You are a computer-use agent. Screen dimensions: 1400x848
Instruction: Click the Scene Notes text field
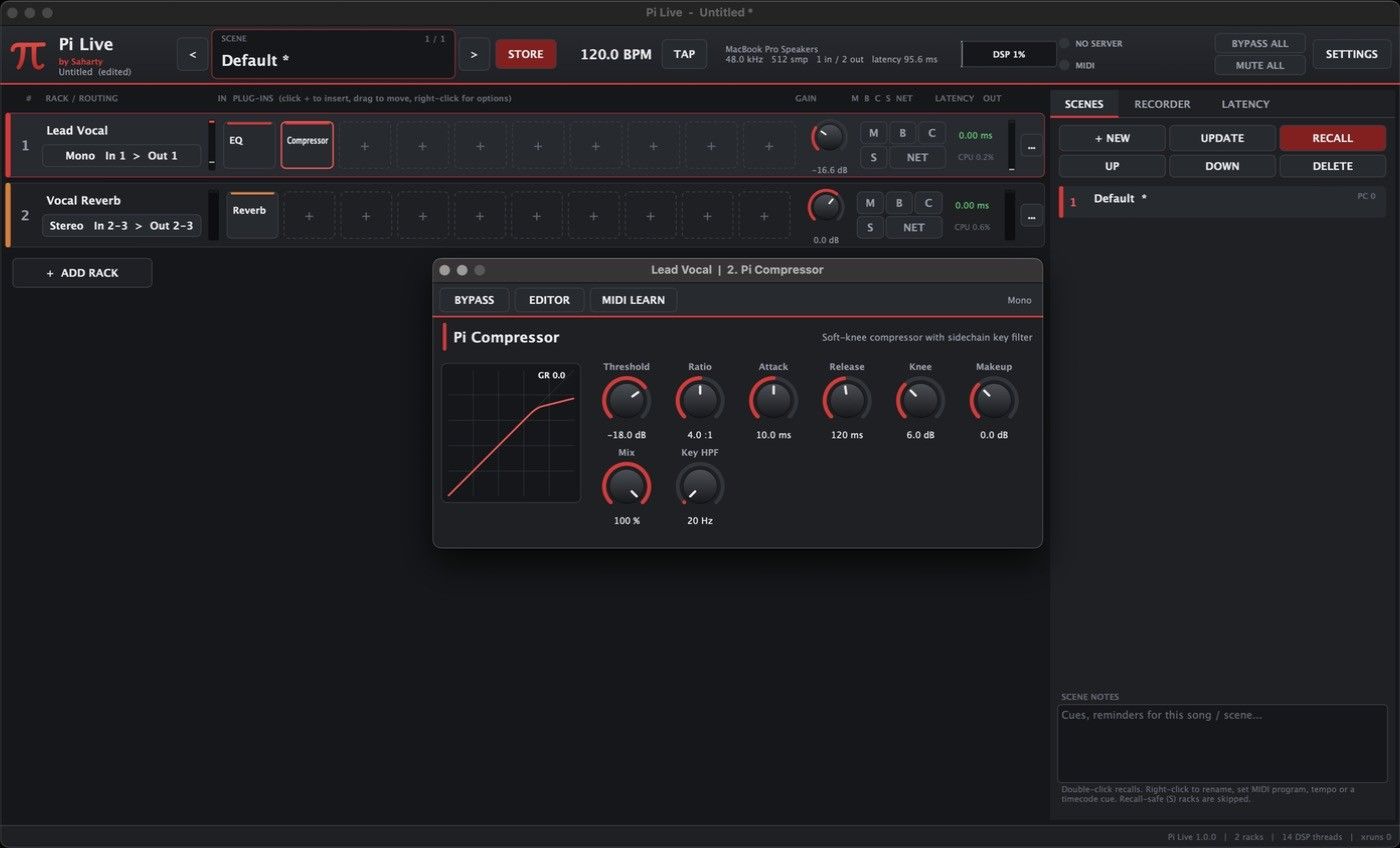click(x=1222, y=743)
